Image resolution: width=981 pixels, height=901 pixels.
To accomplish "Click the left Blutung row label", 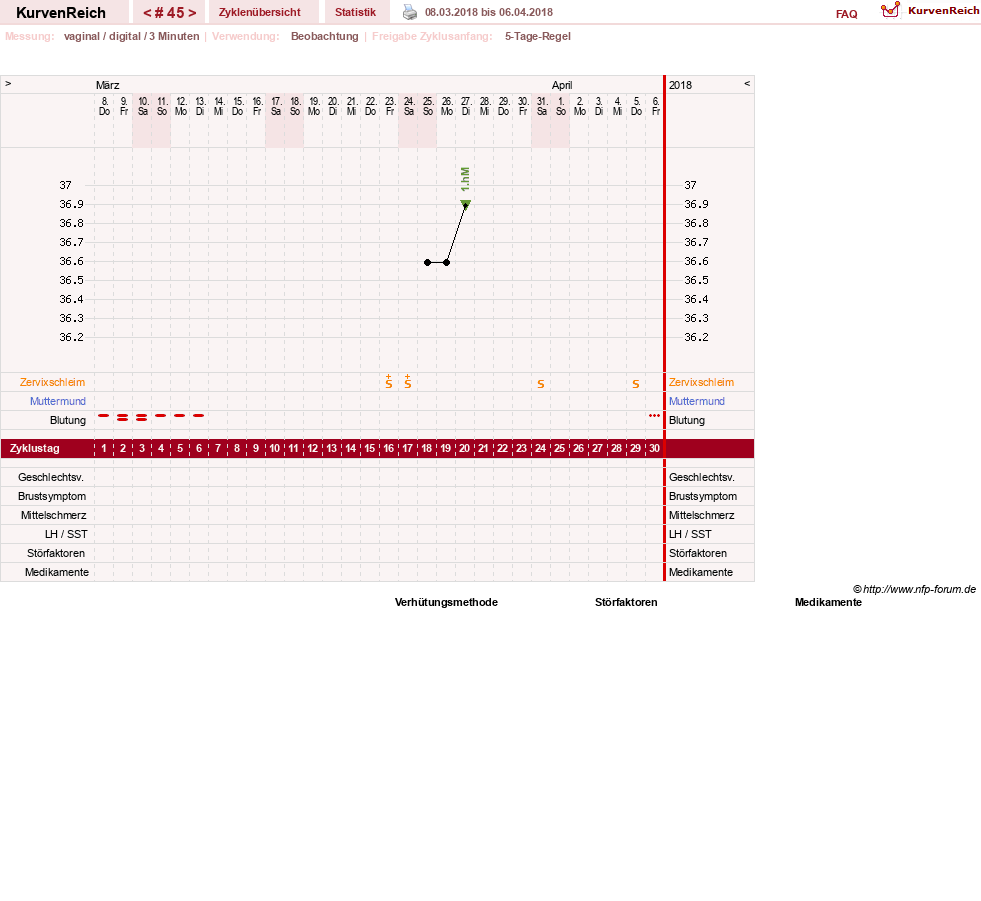I will click(68, 420).
